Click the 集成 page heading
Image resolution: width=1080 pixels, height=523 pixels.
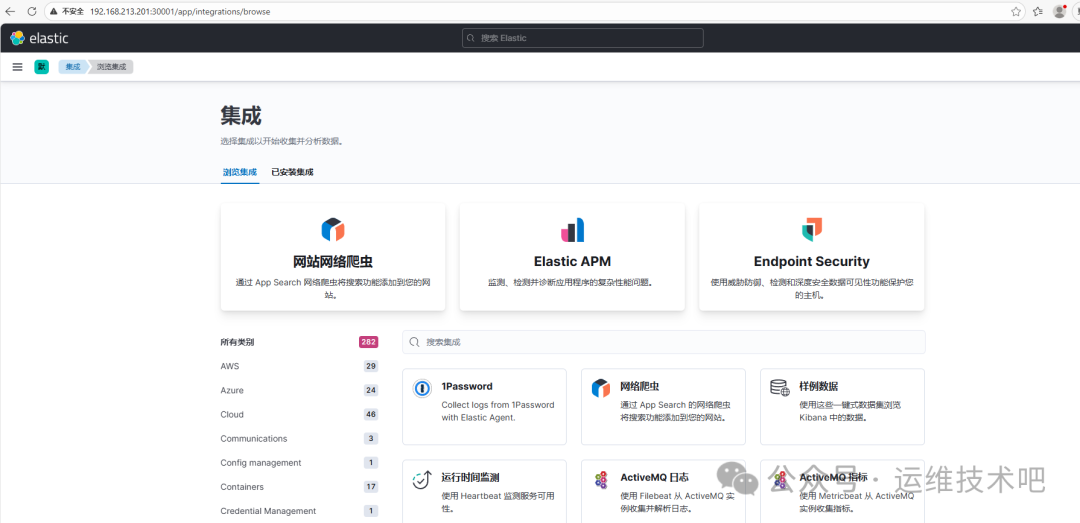click(241, 115)
